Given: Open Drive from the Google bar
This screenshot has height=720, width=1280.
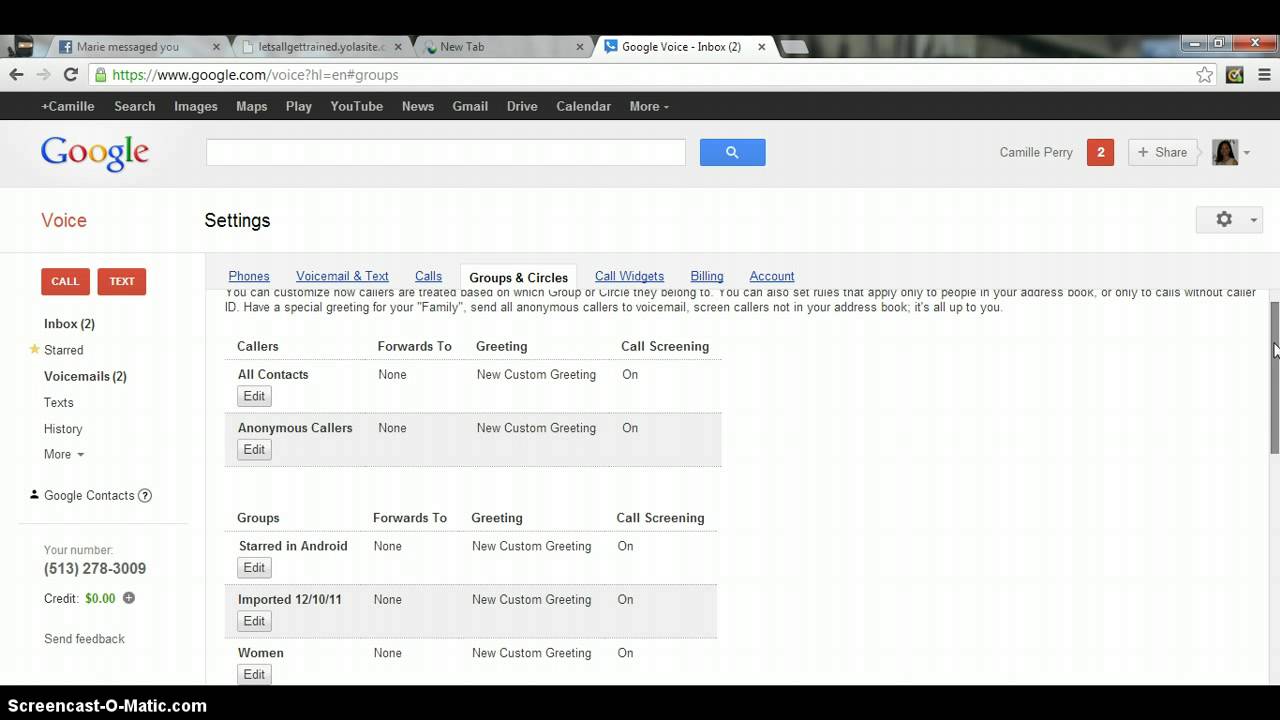Looking at the screenshot, I should [522, 106].
